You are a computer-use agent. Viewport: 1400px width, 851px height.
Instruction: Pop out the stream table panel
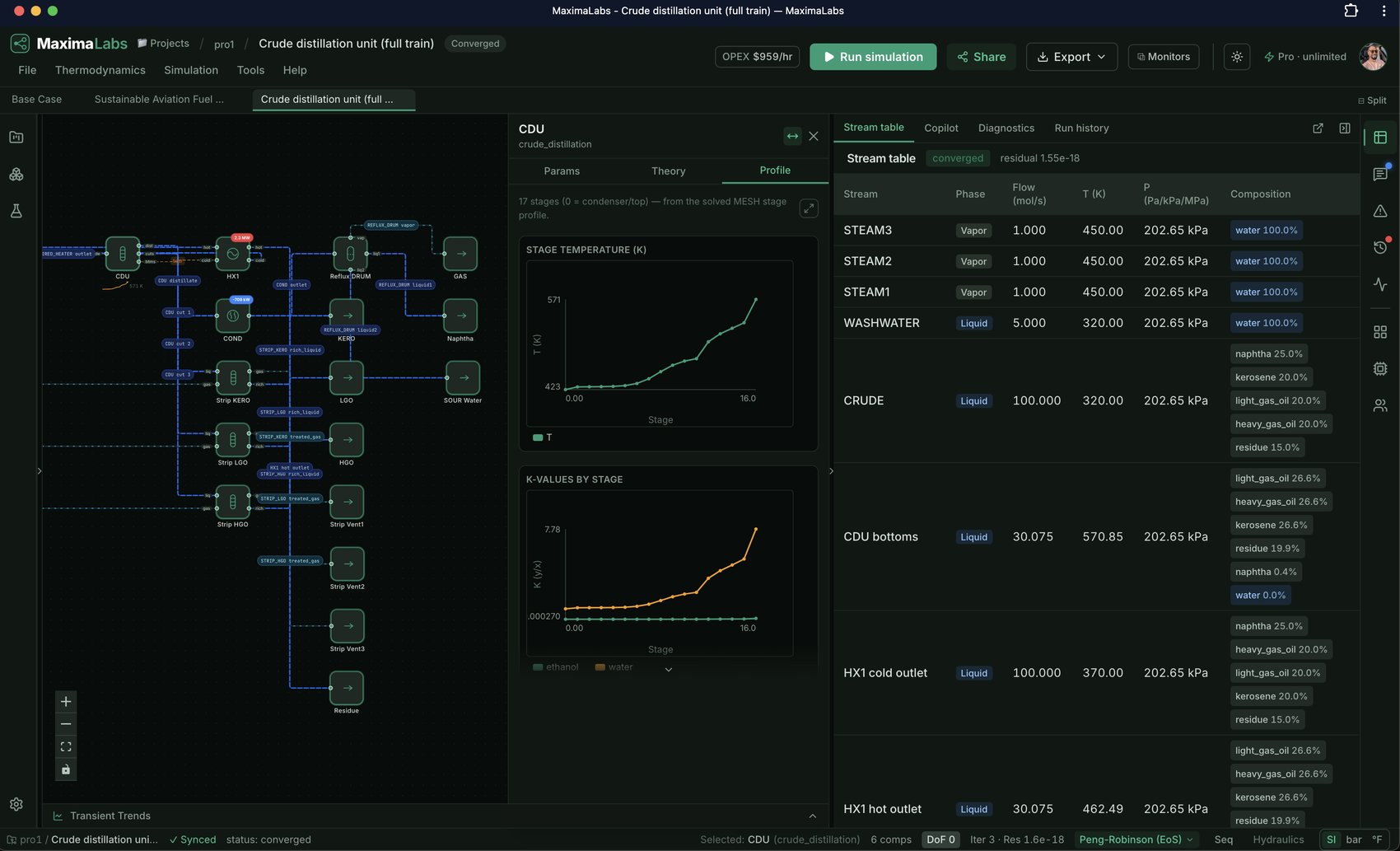pos(1318,129)
